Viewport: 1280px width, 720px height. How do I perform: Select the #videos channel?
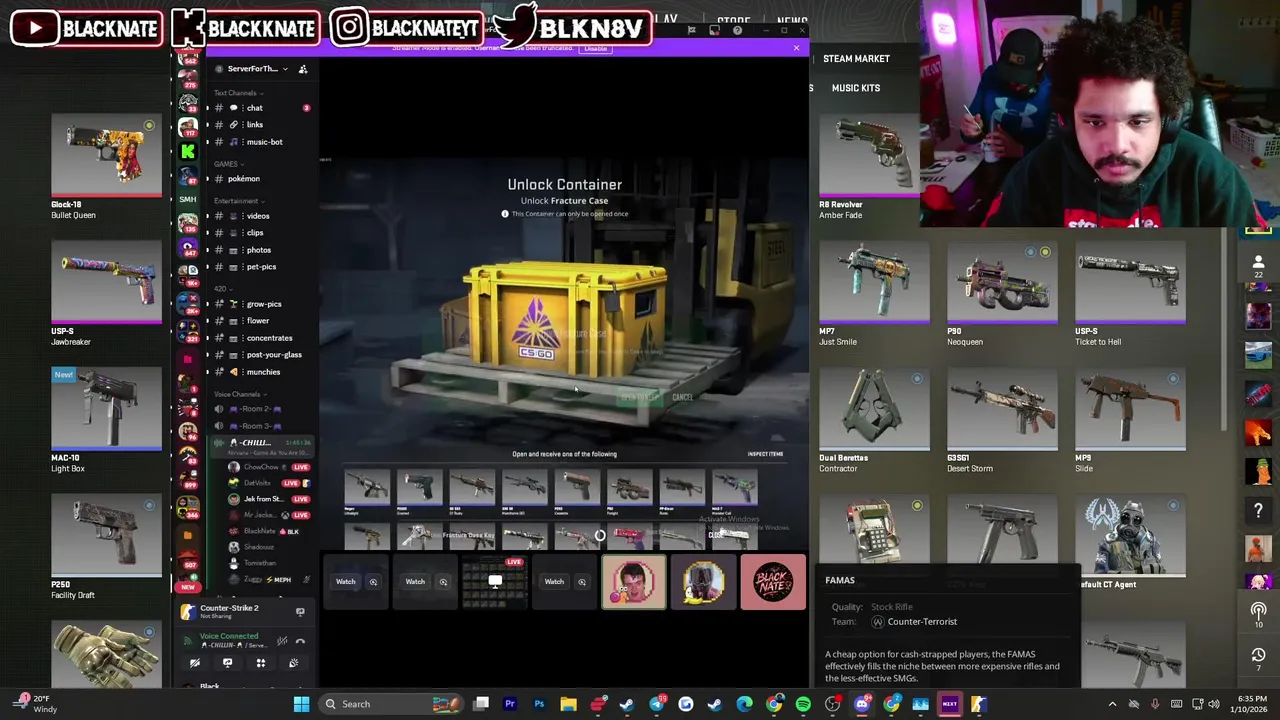coord(260,216)
